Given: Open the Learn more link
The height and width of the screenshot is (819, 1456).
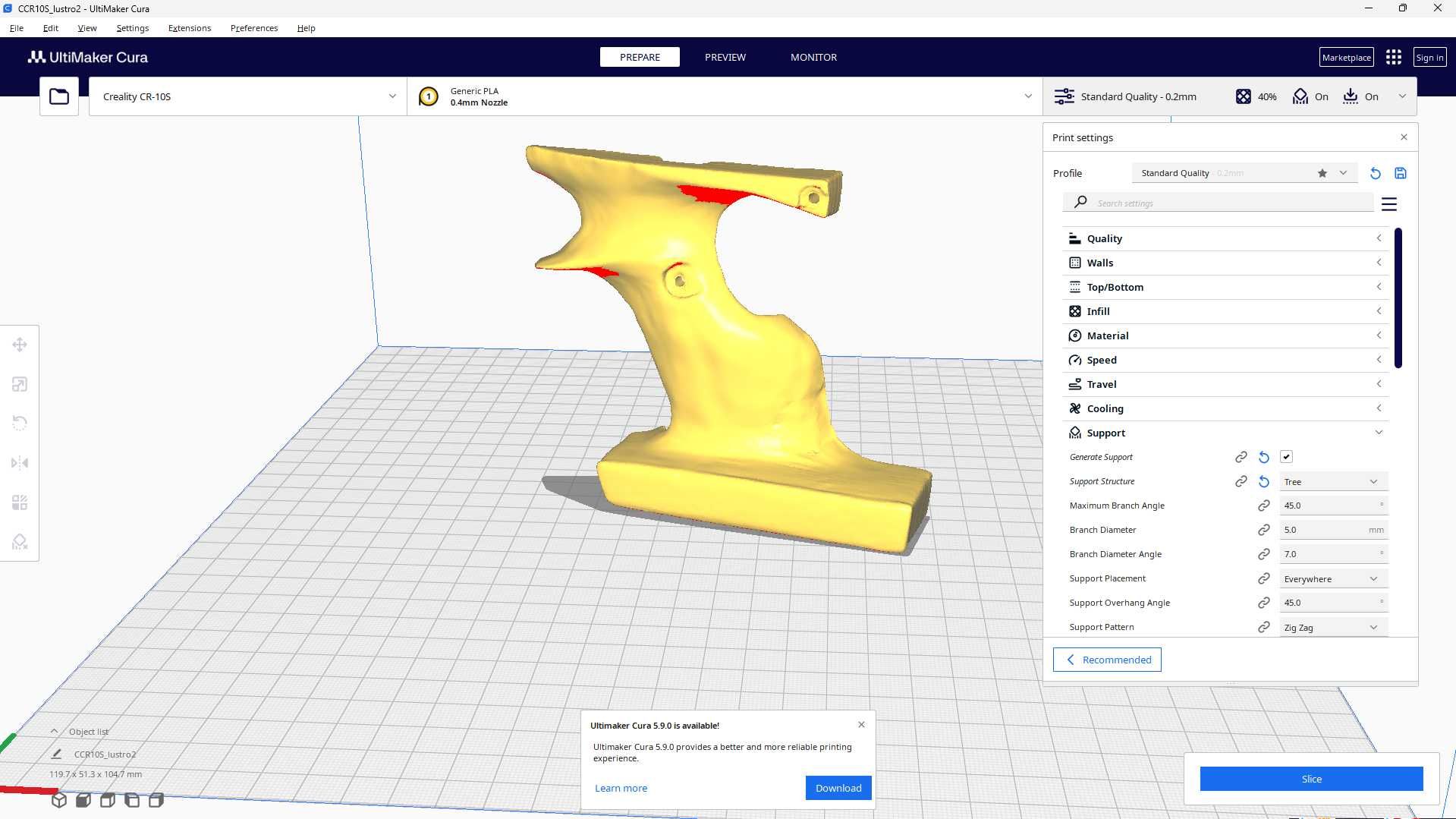Looking at the screenshot, I should click(621, 788).
